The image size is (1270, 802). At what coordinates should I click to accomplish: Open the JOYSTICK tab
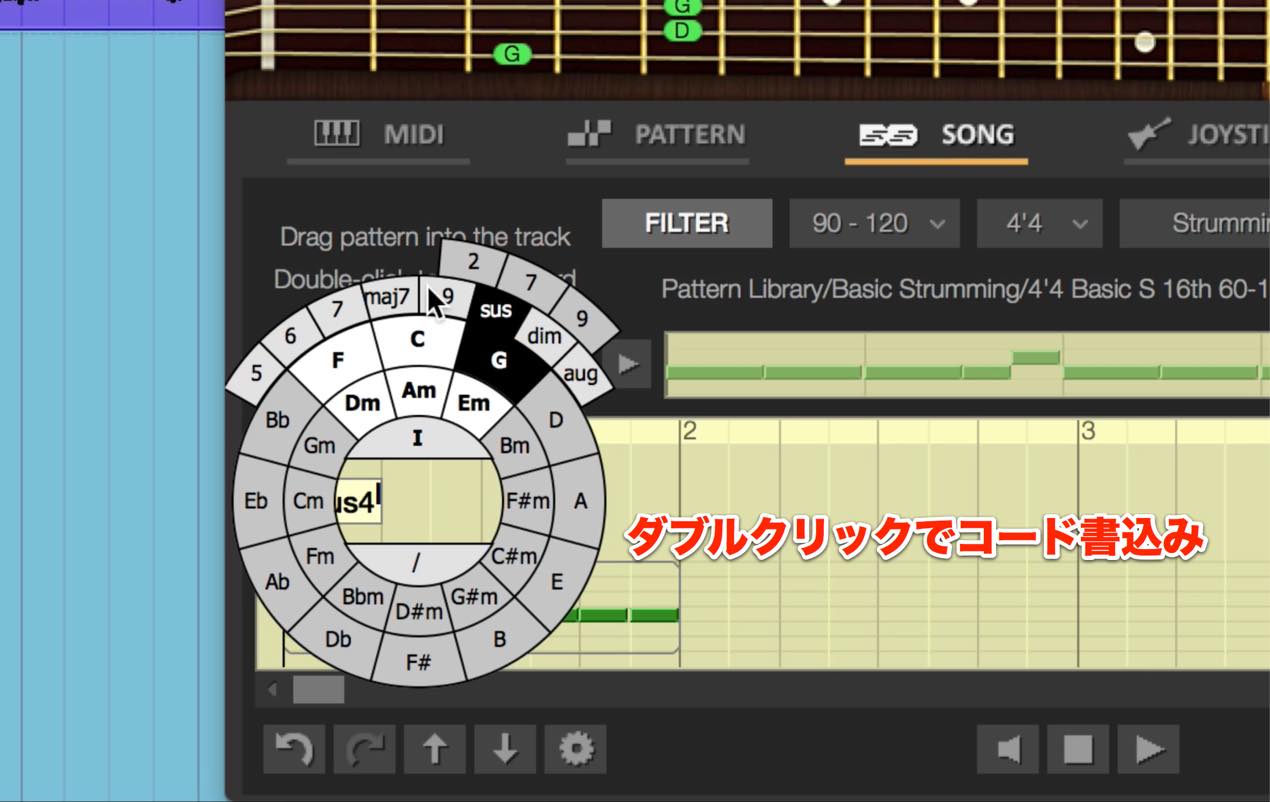point(1197,134)
